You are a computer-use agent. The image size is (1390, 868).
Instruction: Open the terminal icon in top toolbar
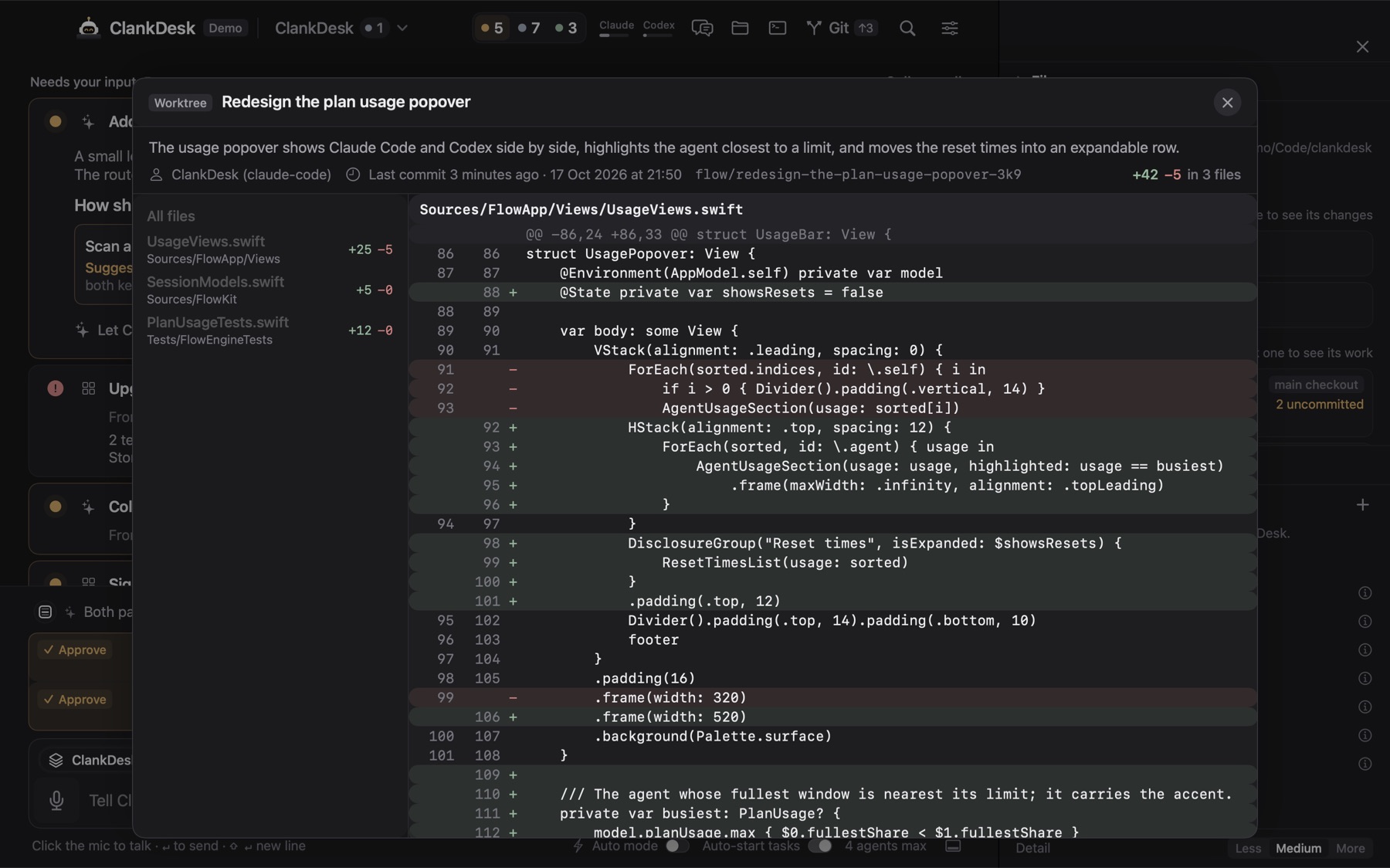778,28
